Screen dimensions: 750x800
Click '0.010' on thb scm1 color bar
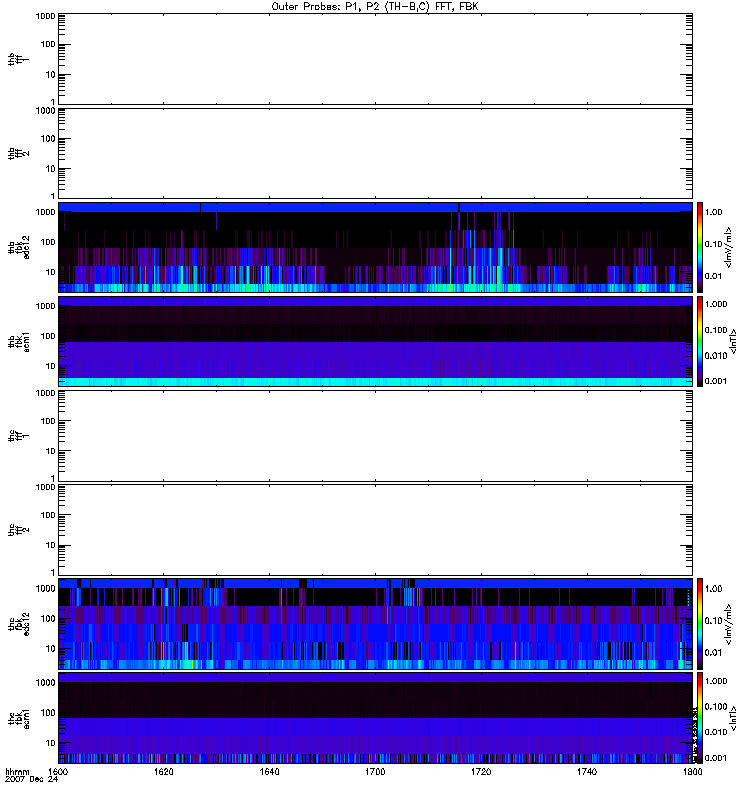point(716,356)
